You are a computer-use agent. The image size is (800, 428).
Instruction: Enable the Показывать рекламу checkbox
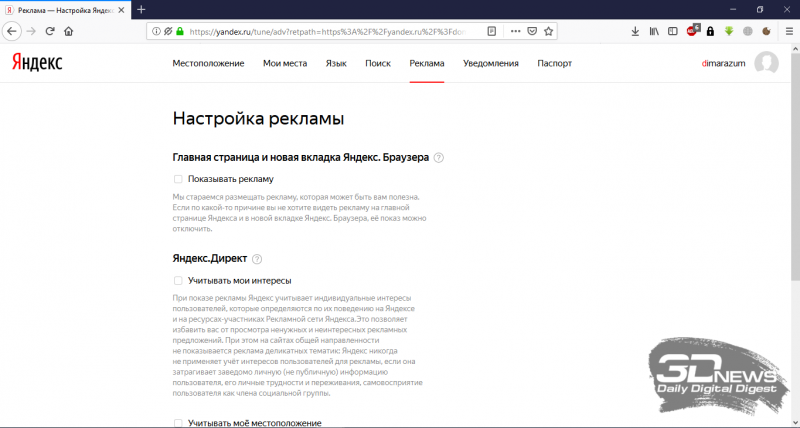[178, 179]
